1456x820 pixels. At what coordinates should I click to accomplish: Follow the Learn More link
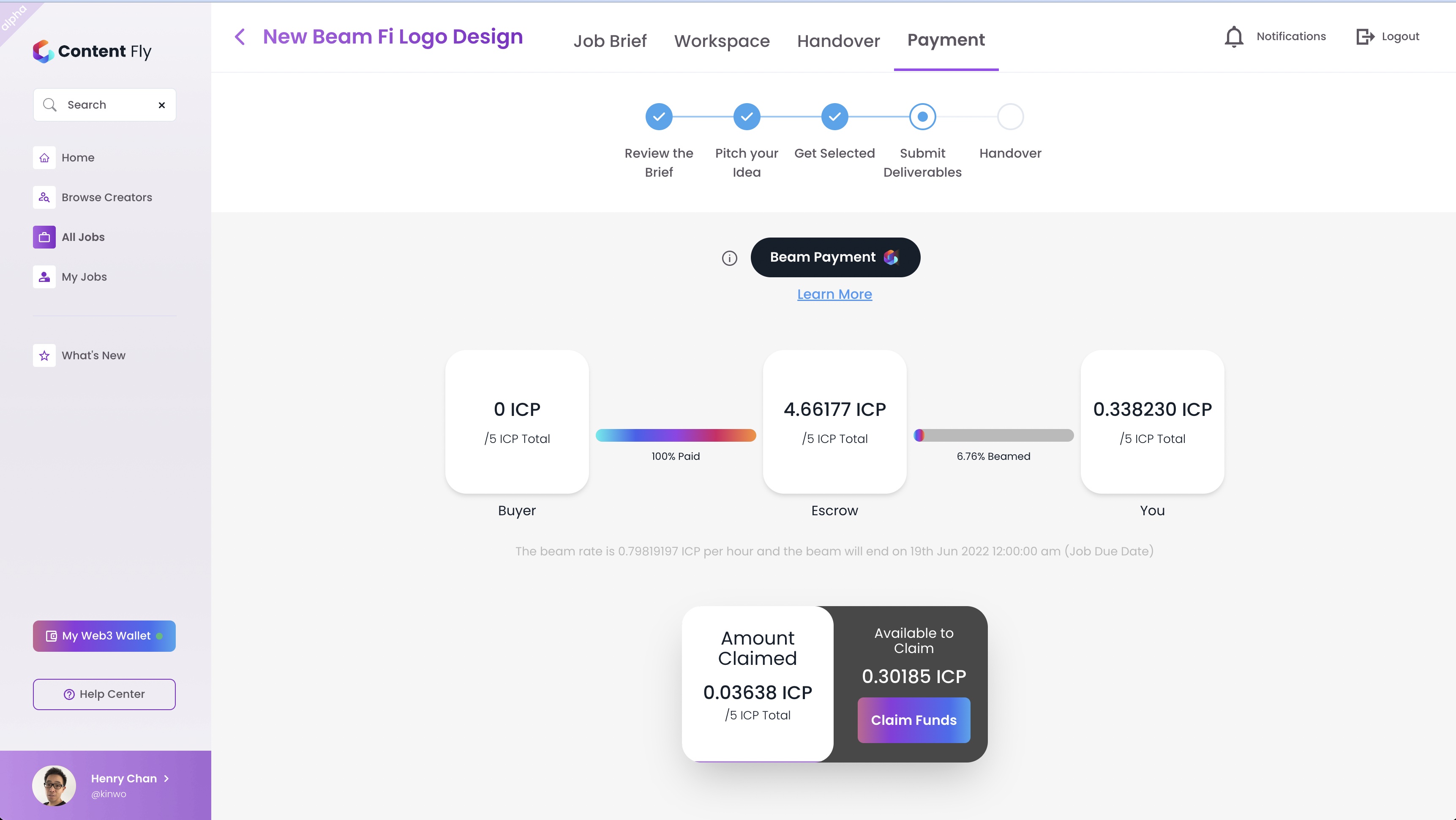coord(834,294)
